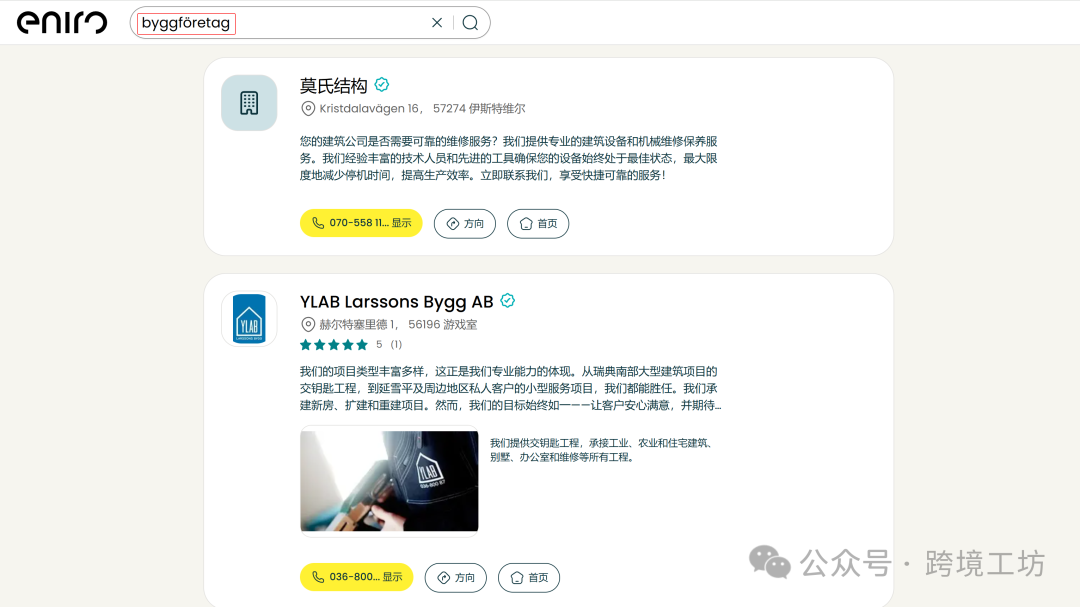The width and height of the screenshot is (1080, 607).
Task: Click the building icon on the 莫氏结构 card
Action: point(248,102)
